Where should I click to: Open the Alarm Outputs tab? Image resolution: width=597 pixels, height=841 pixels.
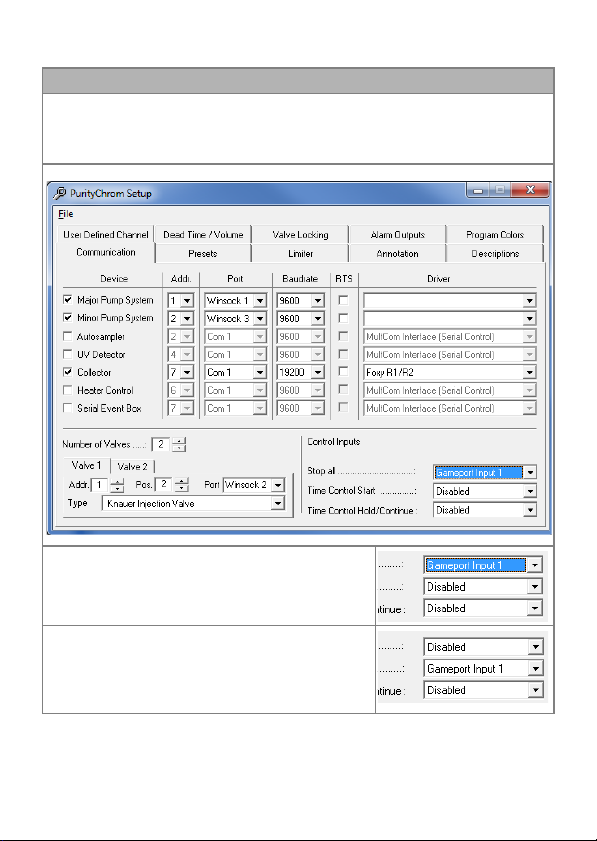coord(397,235)
